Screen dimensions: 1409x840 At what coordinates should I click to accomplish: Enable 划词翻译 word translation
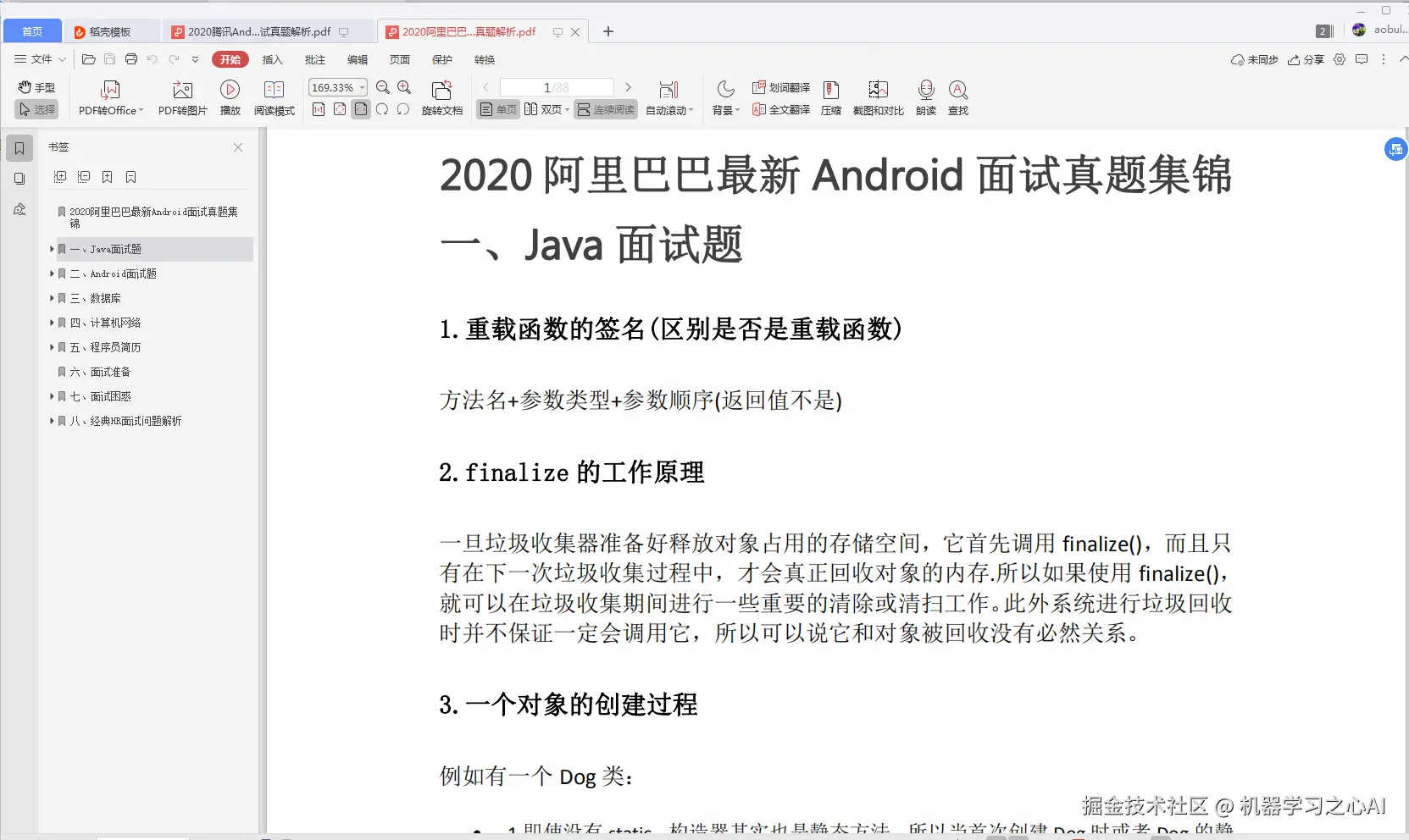781,87
